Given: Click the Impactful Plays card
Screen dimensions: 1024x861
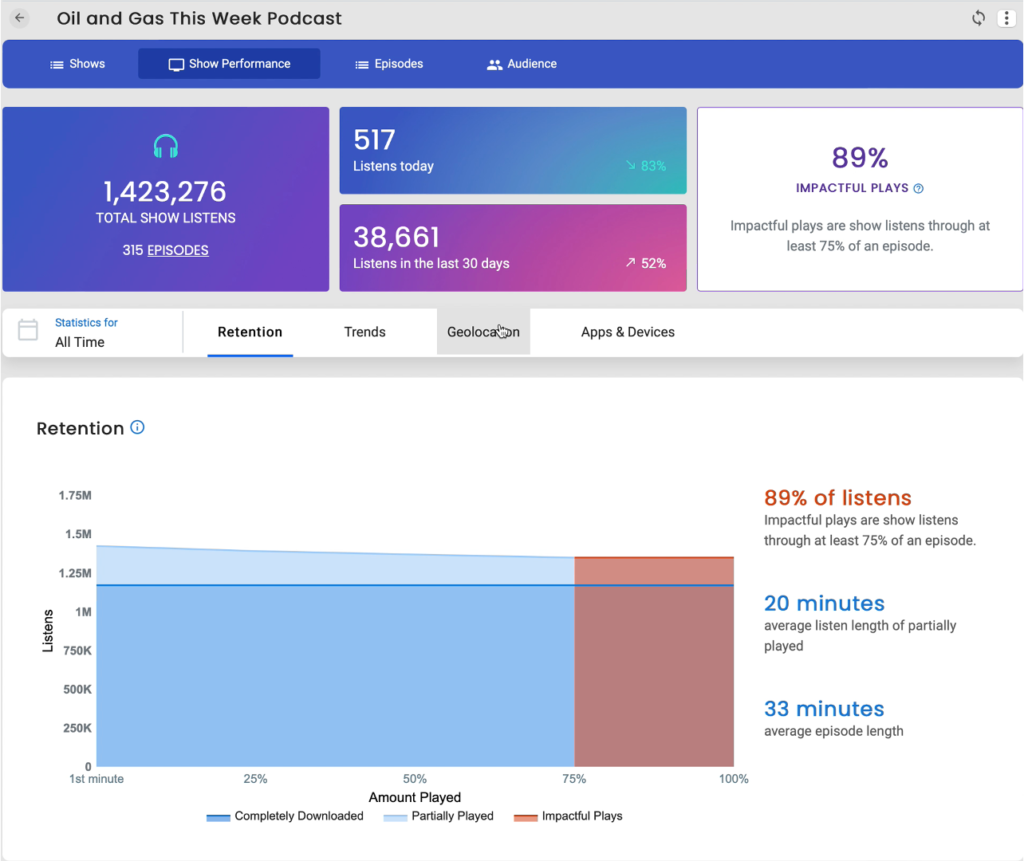Looking at the screenshot, I should click(x=859, y=199).
